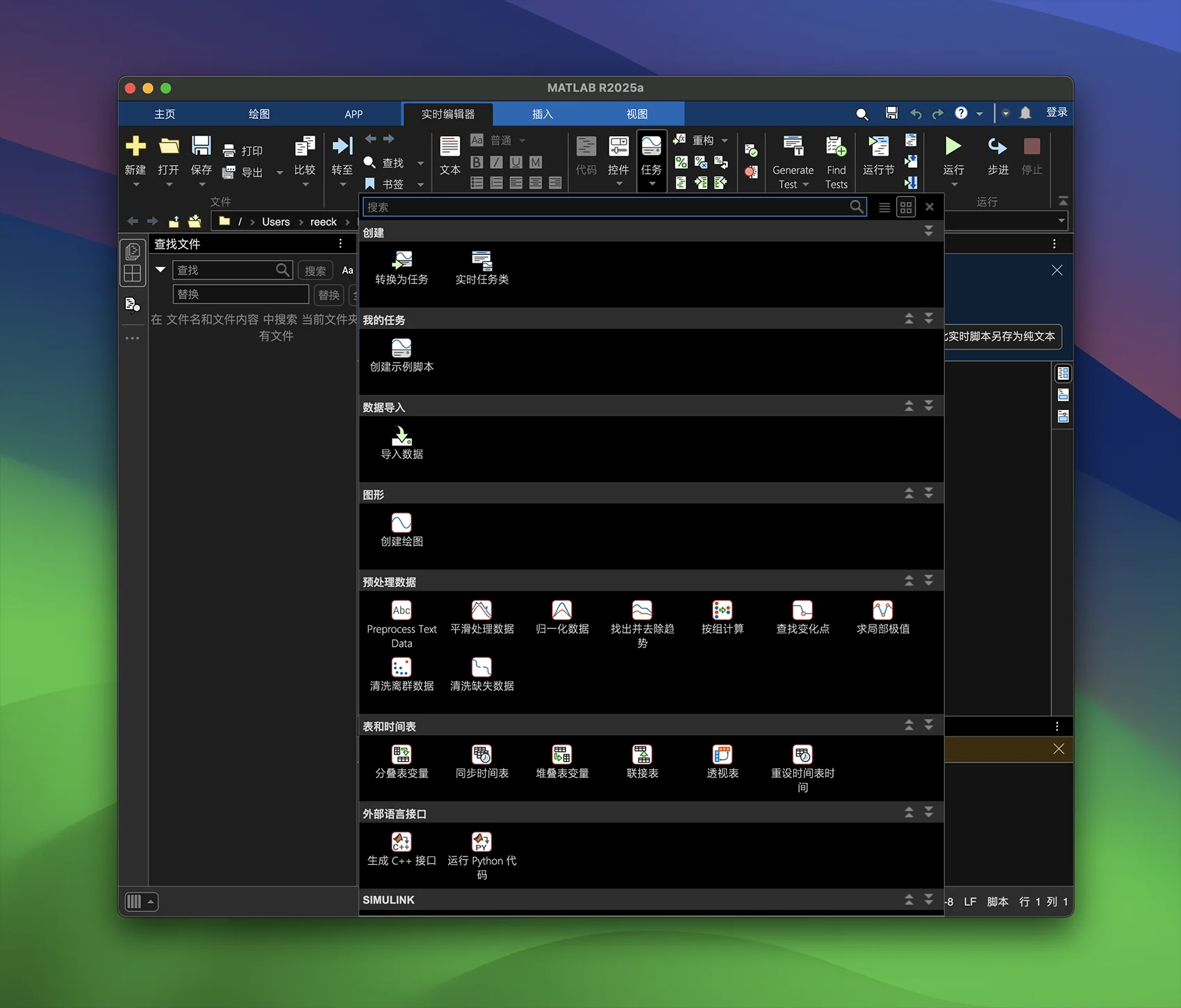The height and width of the screenshot is (1008, 1181).
Task: Switch task gallery to list view
Action: 884,207
